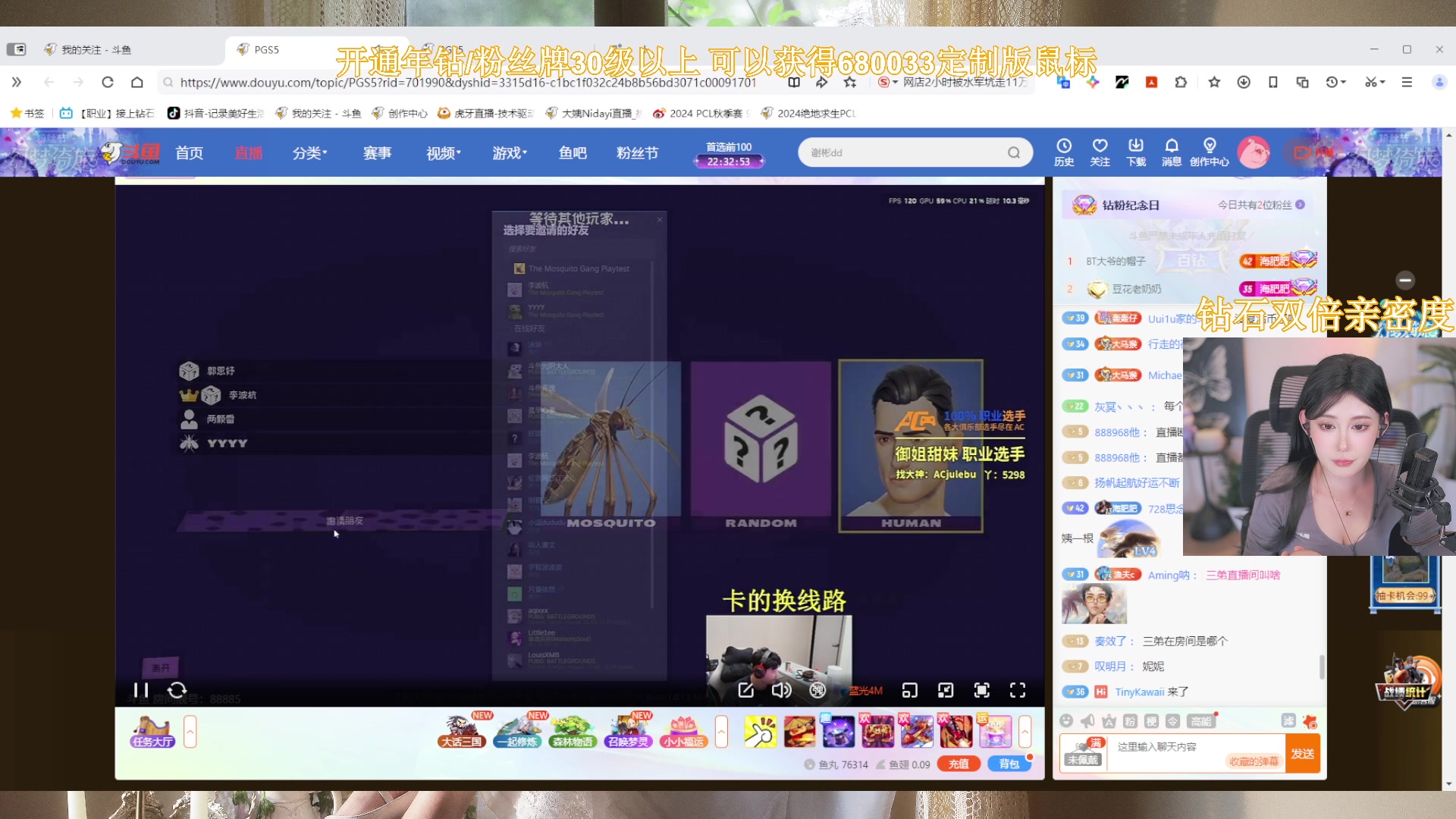Reload the stream with refresh icon
Screen dimensions: 1456x819
tap(177, 690)
